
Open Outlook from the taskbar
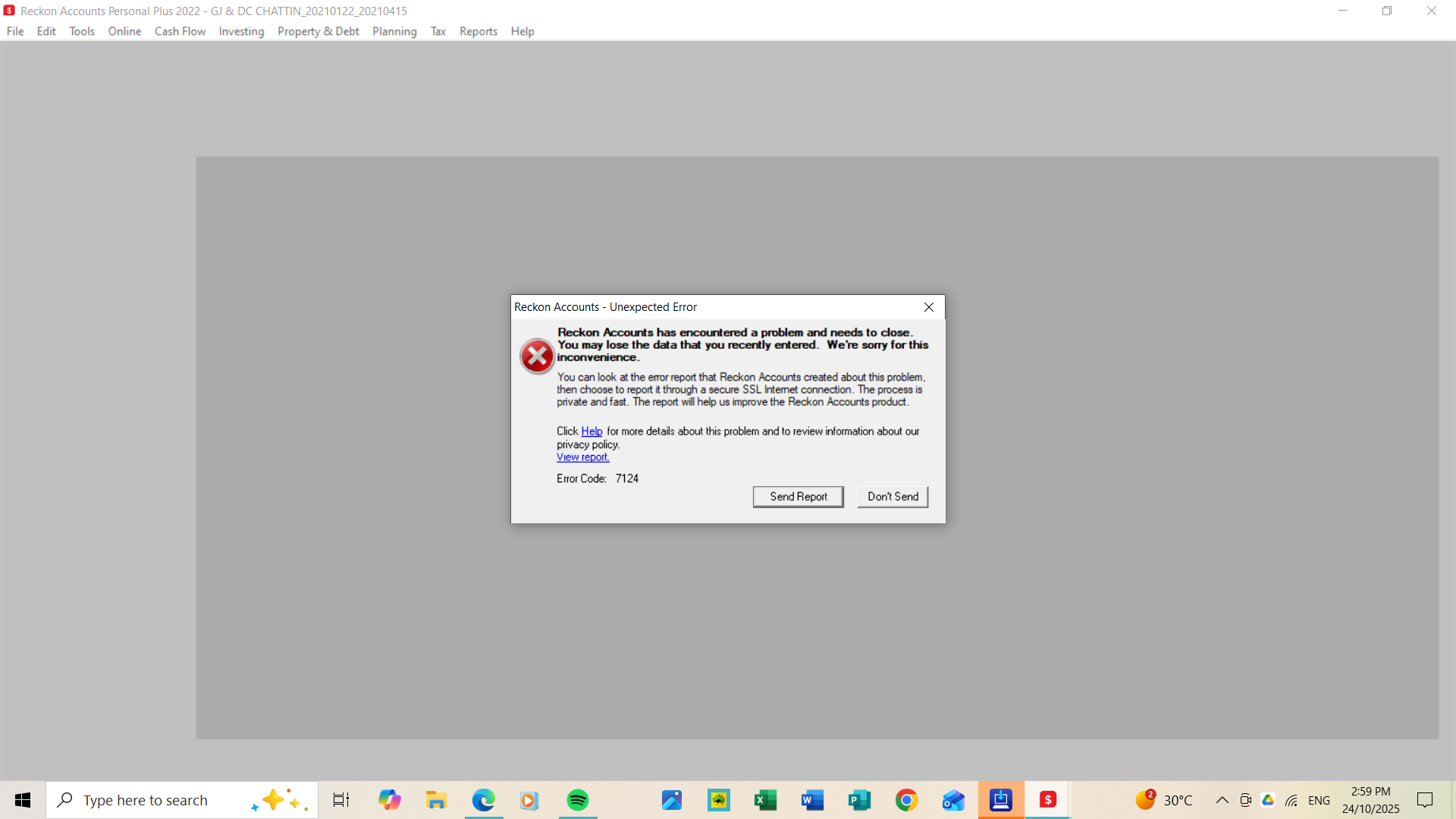tap(953, 800)
